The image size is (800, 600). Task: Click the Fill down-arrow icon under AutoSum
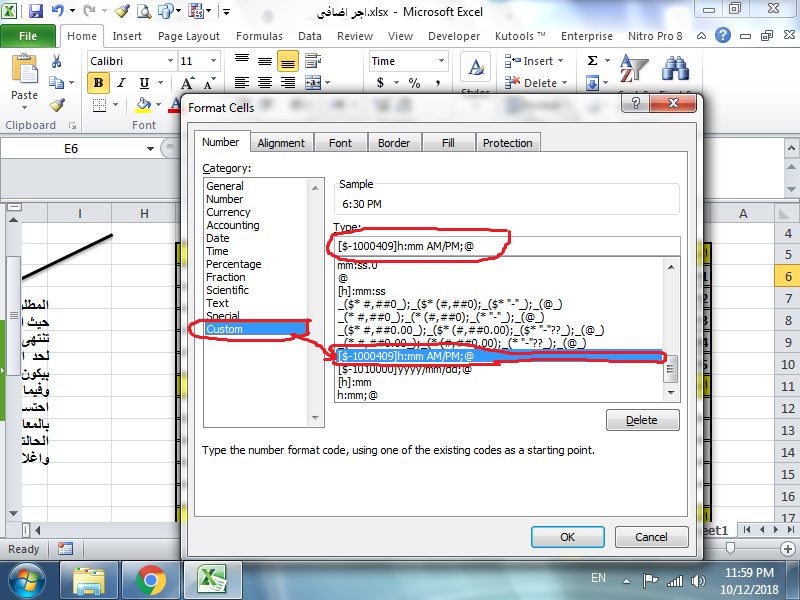tap(592, 83)
